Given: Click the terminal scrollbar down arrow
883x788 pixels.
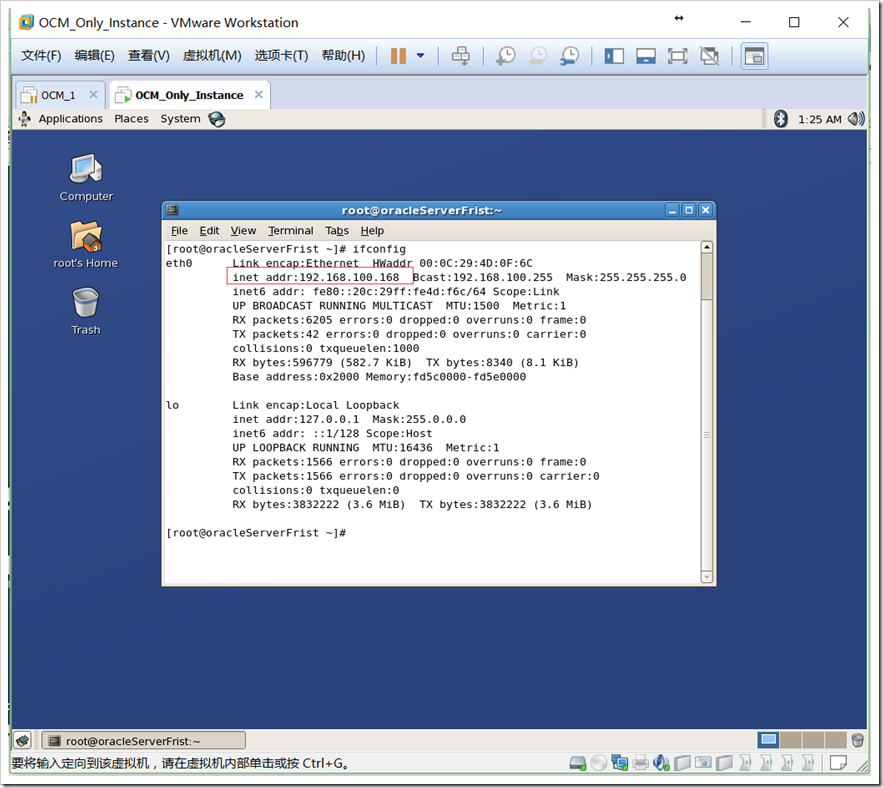Looking at the screenshot, I should pyautogui.click(x=707, y=577).
